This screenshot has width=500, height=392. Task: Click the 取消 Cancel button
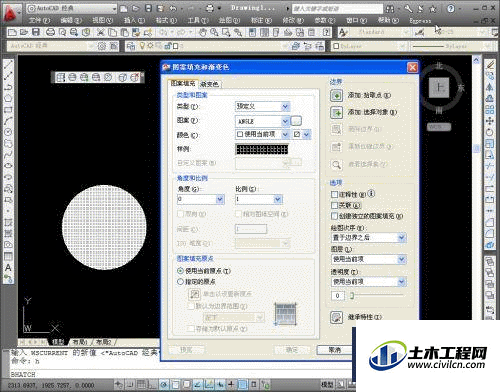pyautogui.click(x=334, y=349)
